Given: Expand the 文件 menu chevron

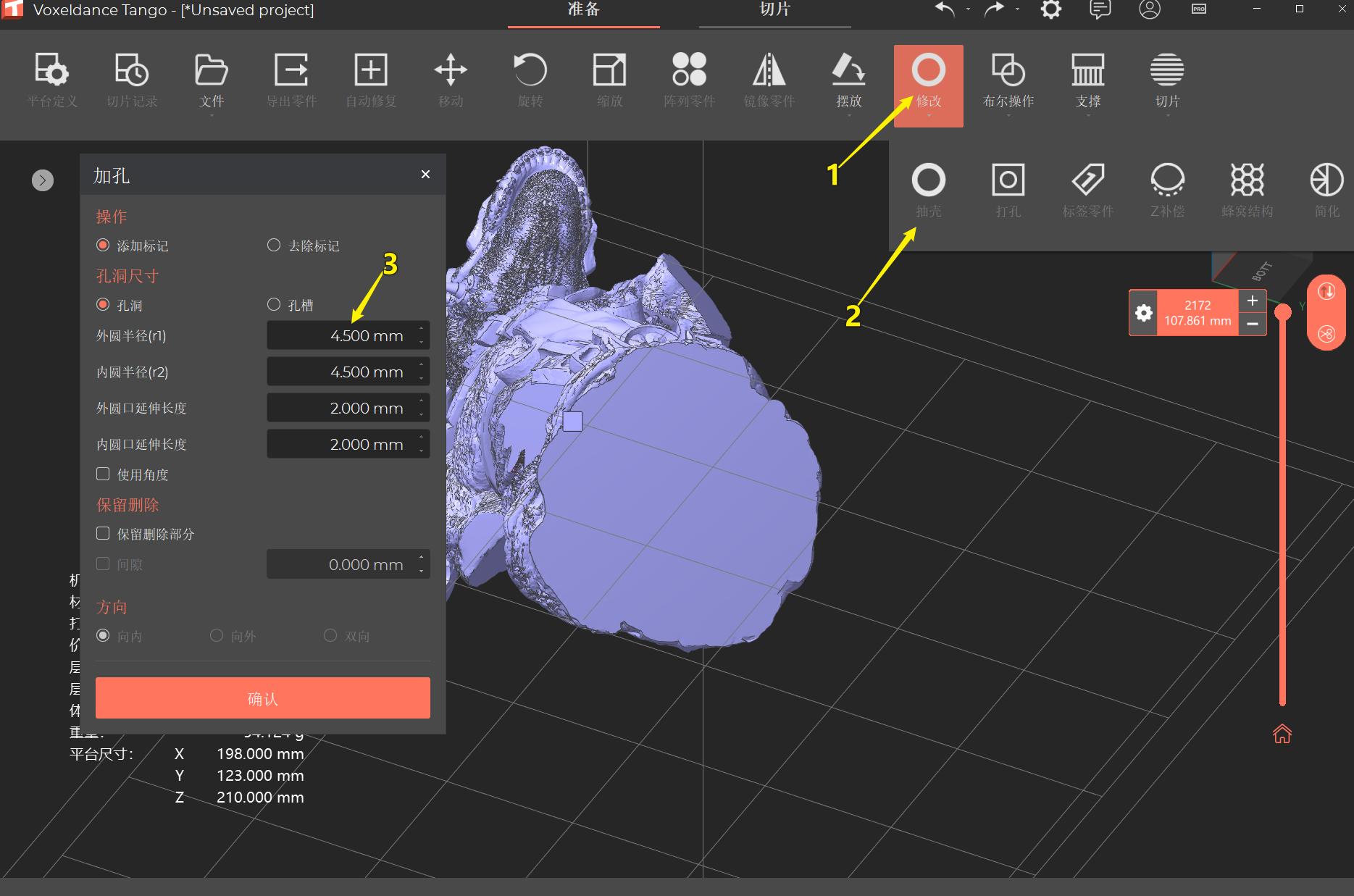Looking at the screenshot, I should pyautogui.click(x=211, y=116).
